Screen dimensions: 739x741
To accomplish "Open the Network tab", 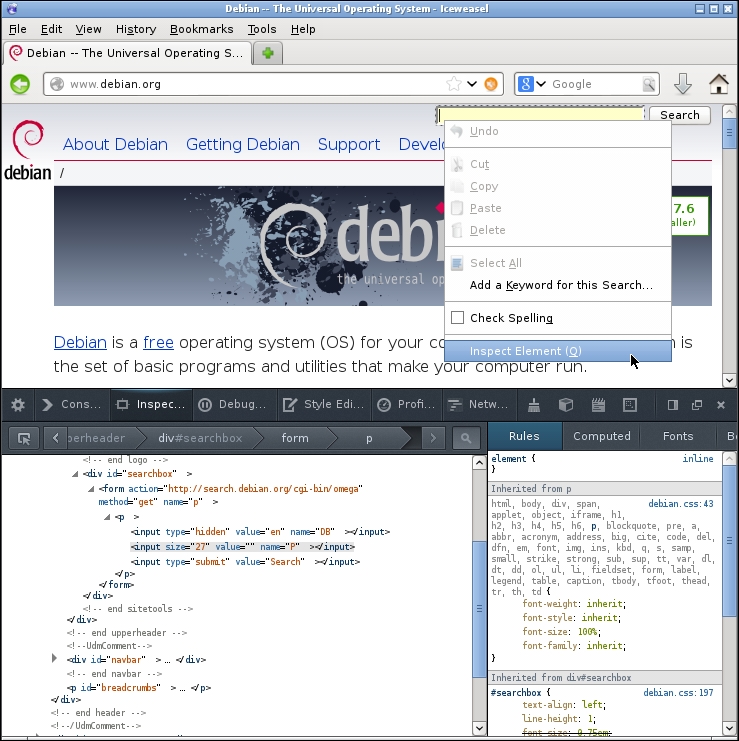I will (478, 405).
